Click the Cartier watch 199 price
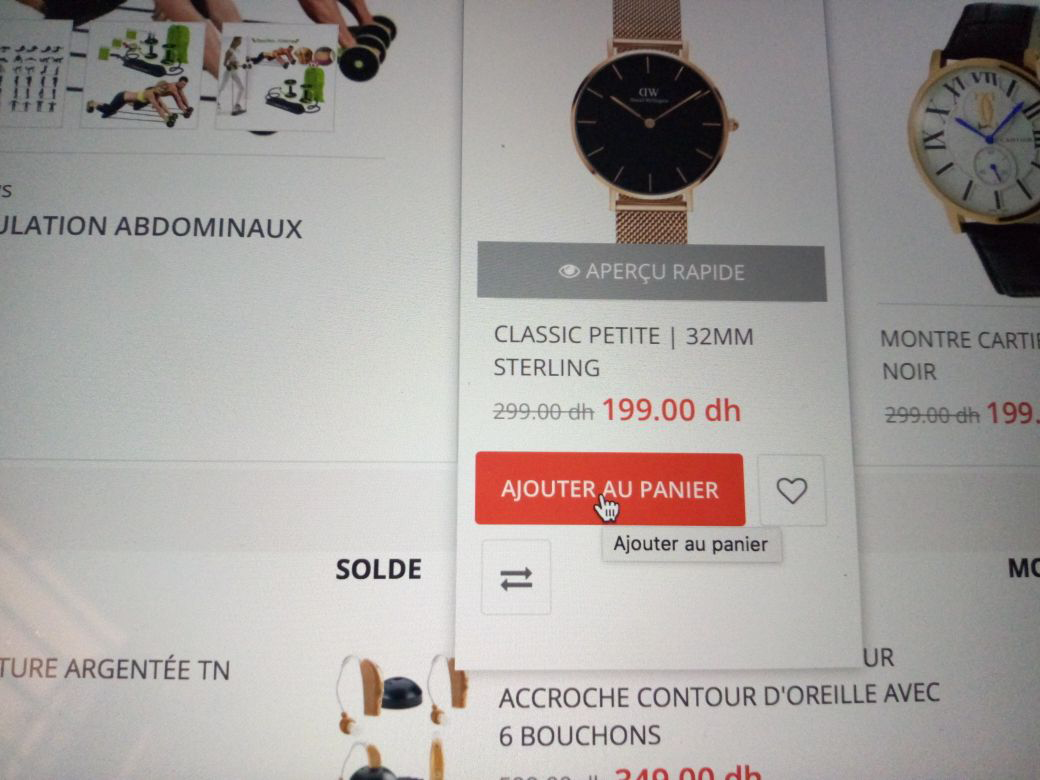This screenshot has height=780, width=1040. click(1013, 413)
